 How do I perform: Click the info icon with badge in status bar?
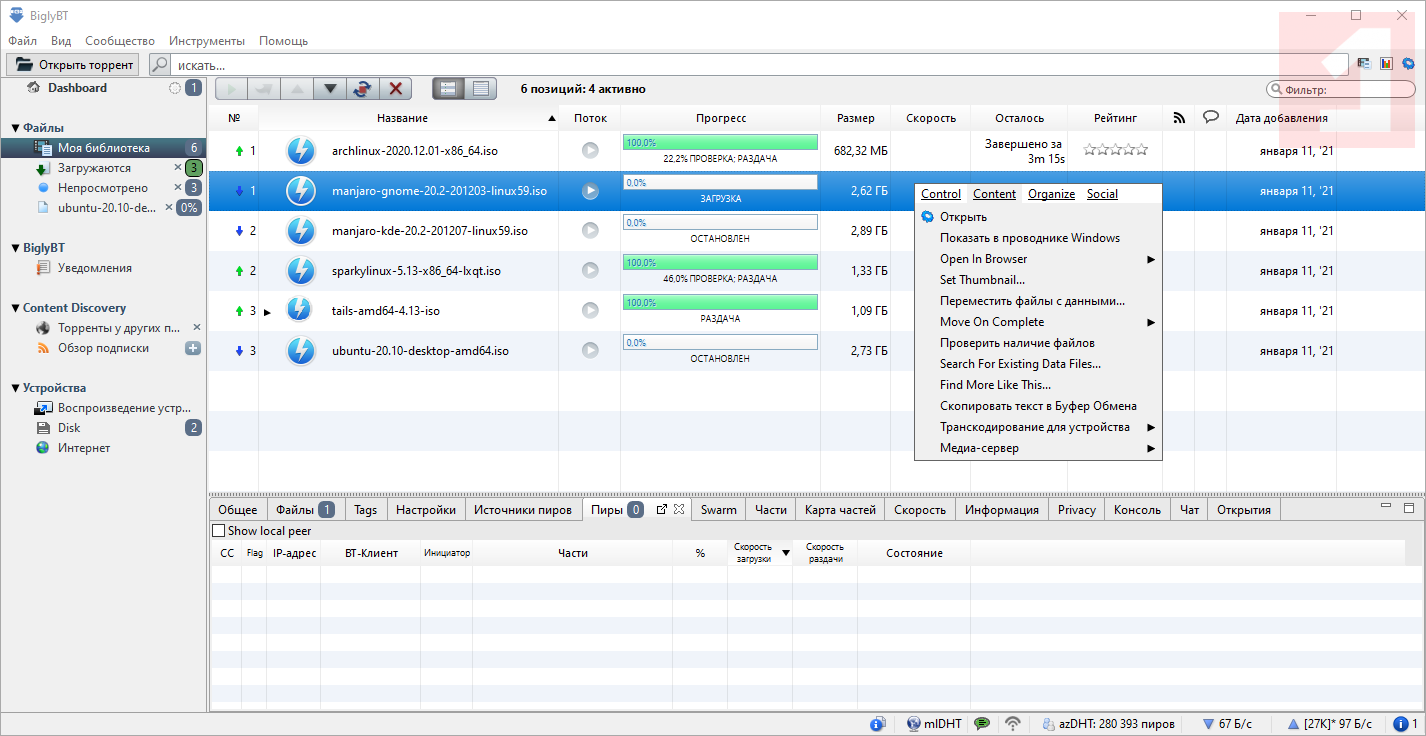pos(878,724)
